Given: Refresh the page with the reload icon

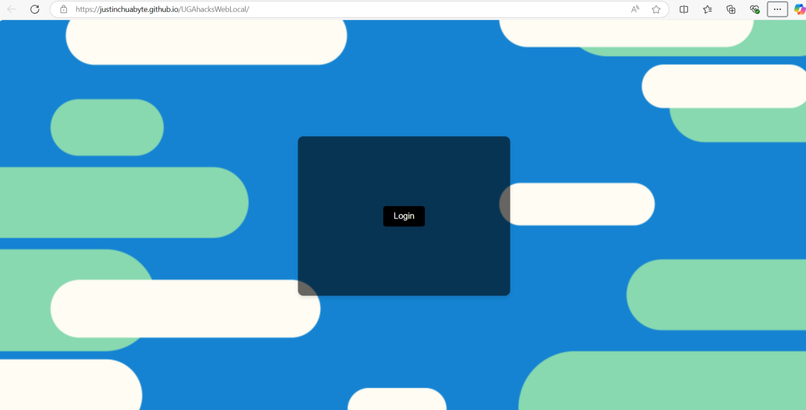Looking at the screenshot, I should [x=34, y=9].
